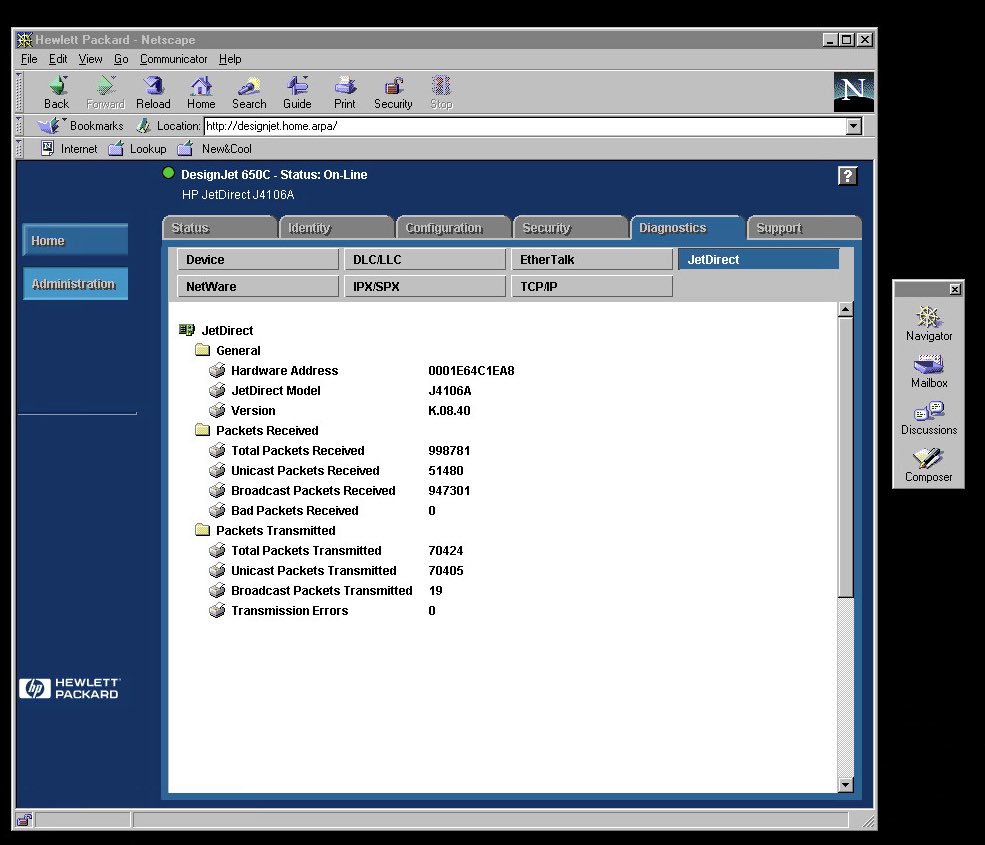Open the Go menu
Viewport: 985px width, 845px height.
(x=121, y=59)
